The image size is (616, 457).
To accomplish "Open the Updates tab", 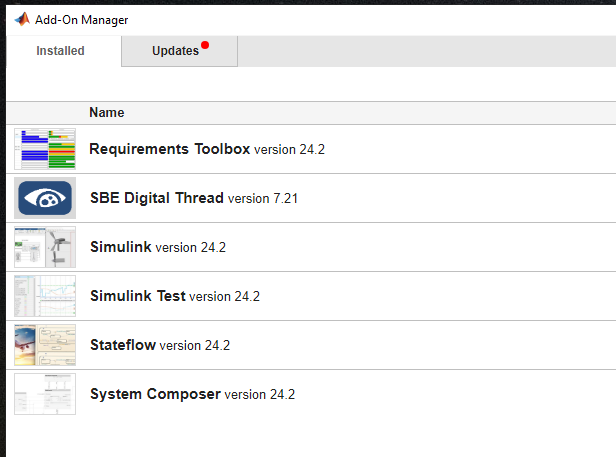I will 176,51.
